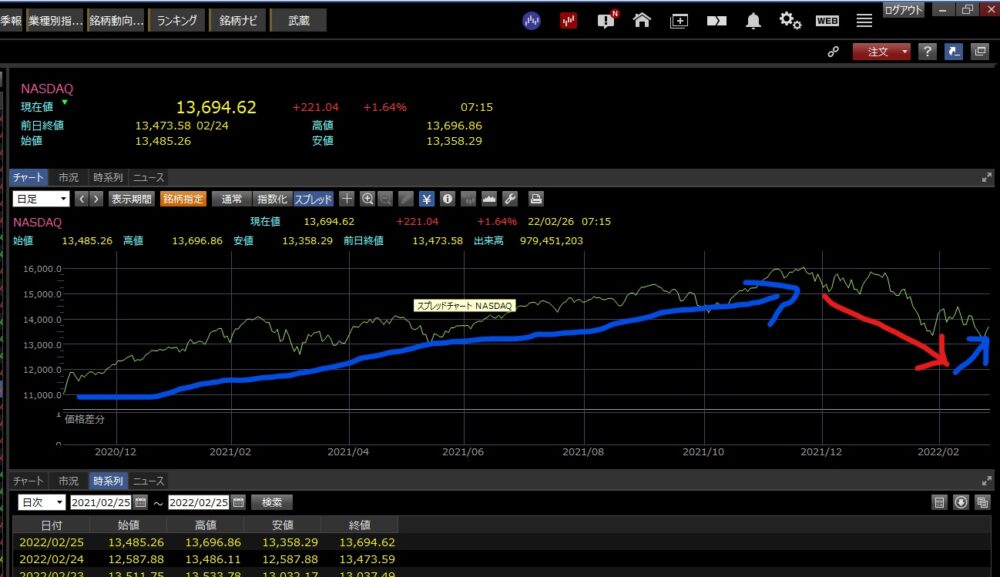Toggle the yen currency display button
This screenshot has width=1000, height=577.
click(427, 199)
